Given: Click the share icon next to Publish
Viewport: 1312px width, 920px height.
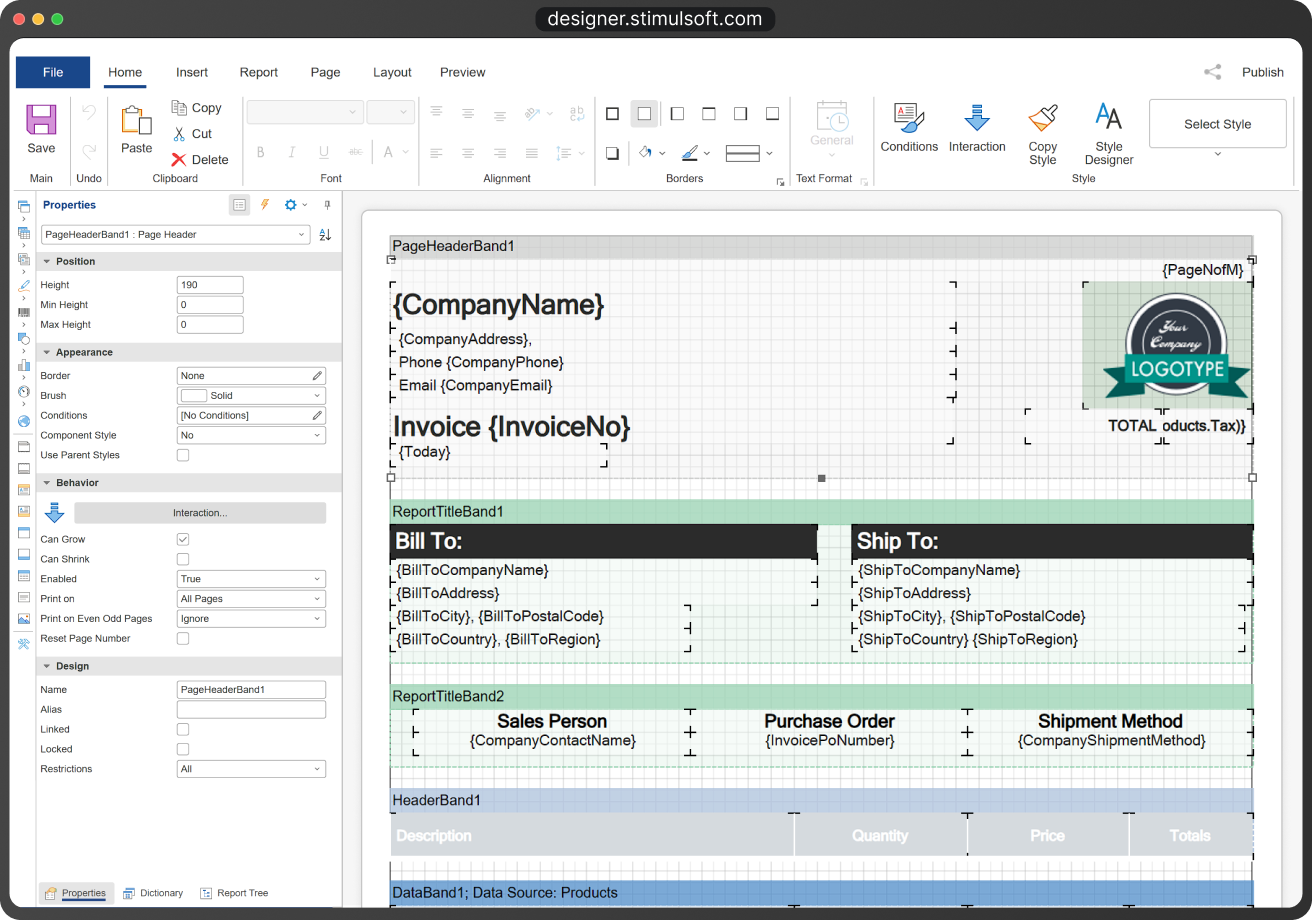Looking at the screenshot, I should (1212, 72).
